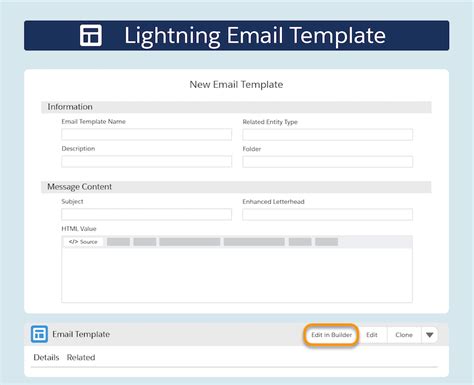Click the Description input field
This screenshot has height=385, width=474.
(146, 161)
